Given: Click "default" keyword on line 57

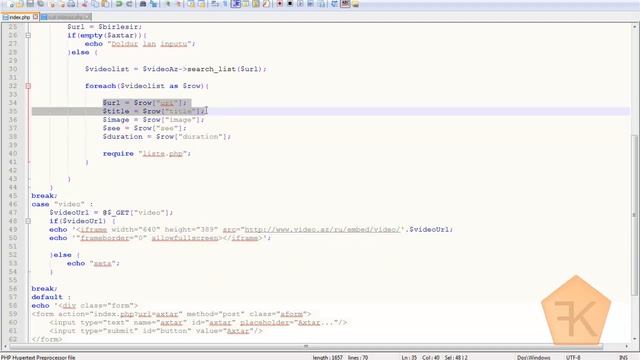Looking at the screenshot, I should tap(47, 297).
